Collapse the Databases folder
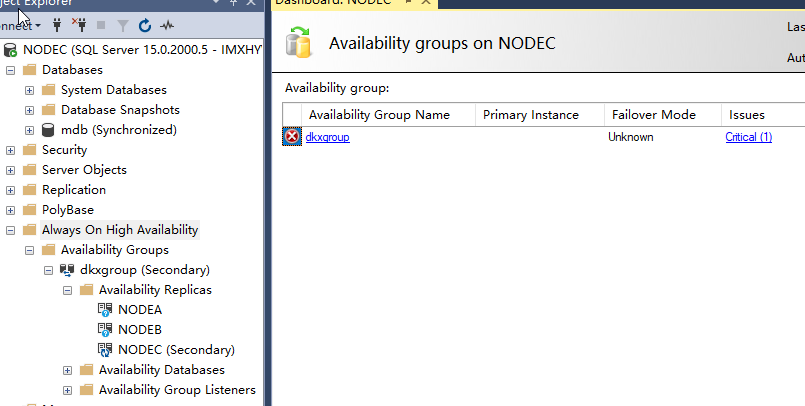 click(10, 70)
